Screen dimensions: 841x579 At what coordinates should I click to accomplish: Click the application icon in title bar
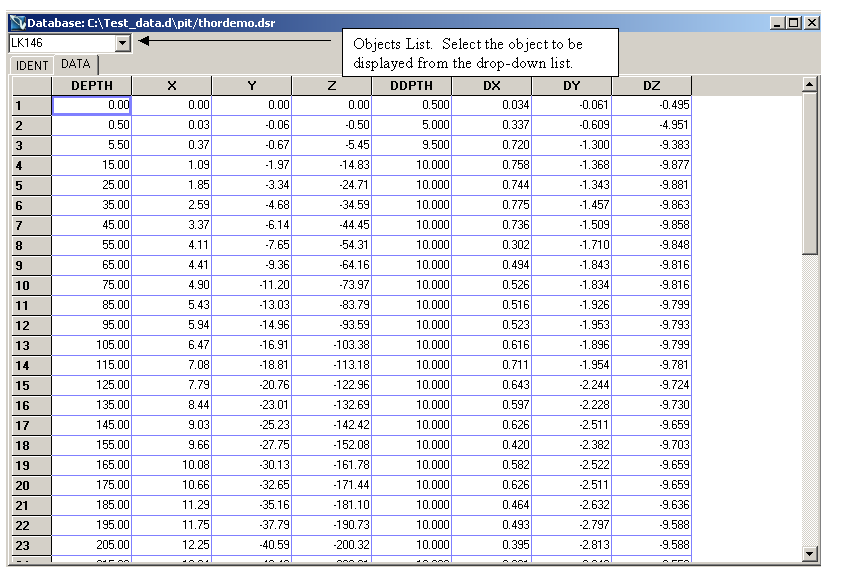18,23
